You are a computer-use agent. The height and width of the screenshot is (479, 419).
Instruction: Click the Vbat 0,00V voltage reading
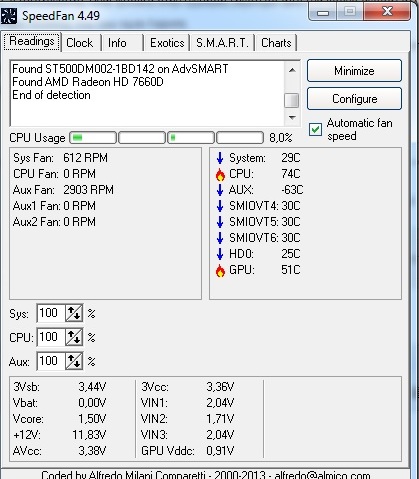coord(60,403)
